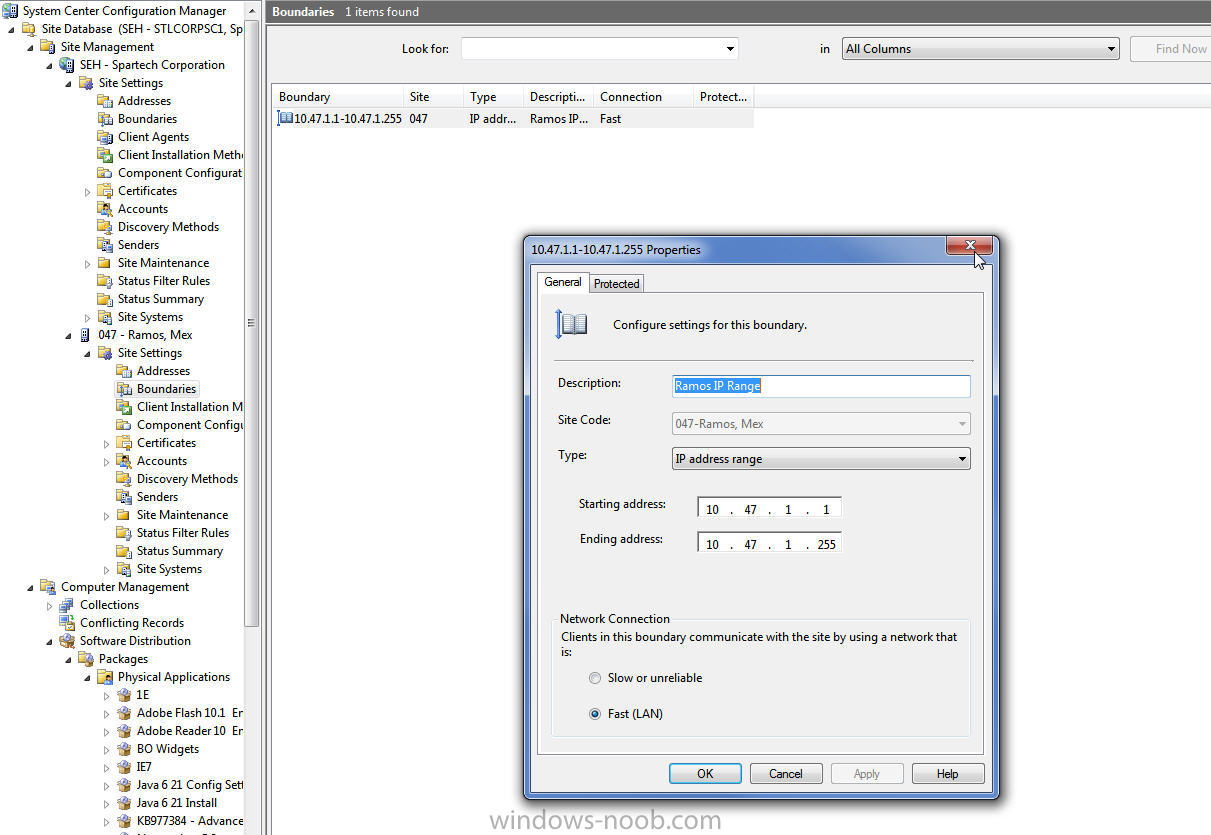Select the General tab
1211x835 pixels.
tap(562, 282)
